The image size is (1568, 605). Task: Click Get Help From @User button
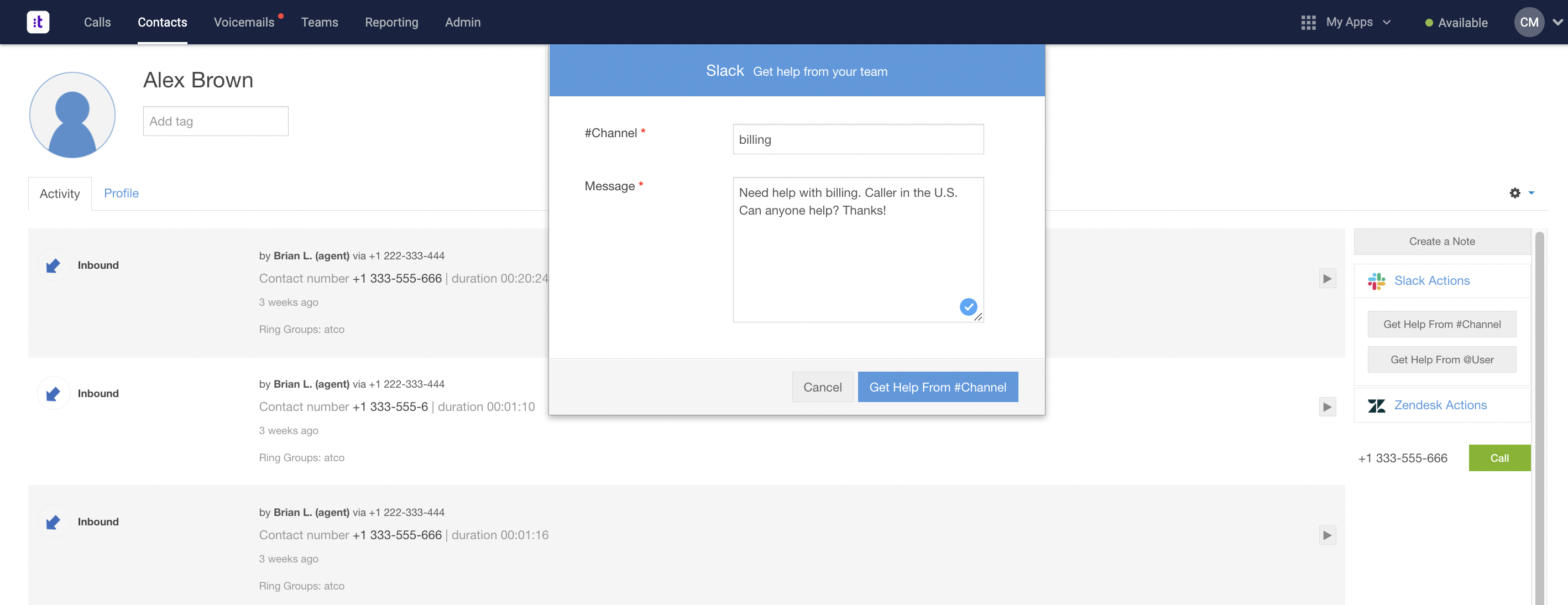click(1441, 359)
